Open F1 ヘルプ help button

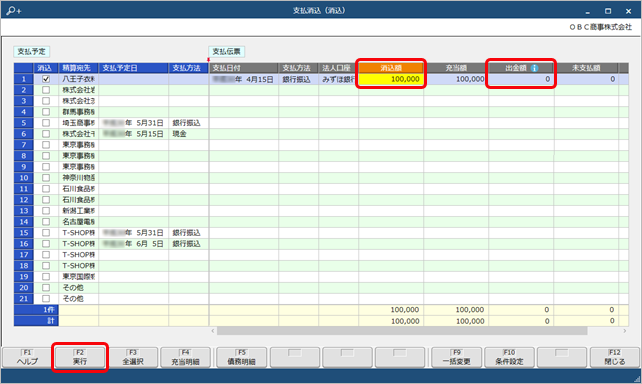(27, 357)
